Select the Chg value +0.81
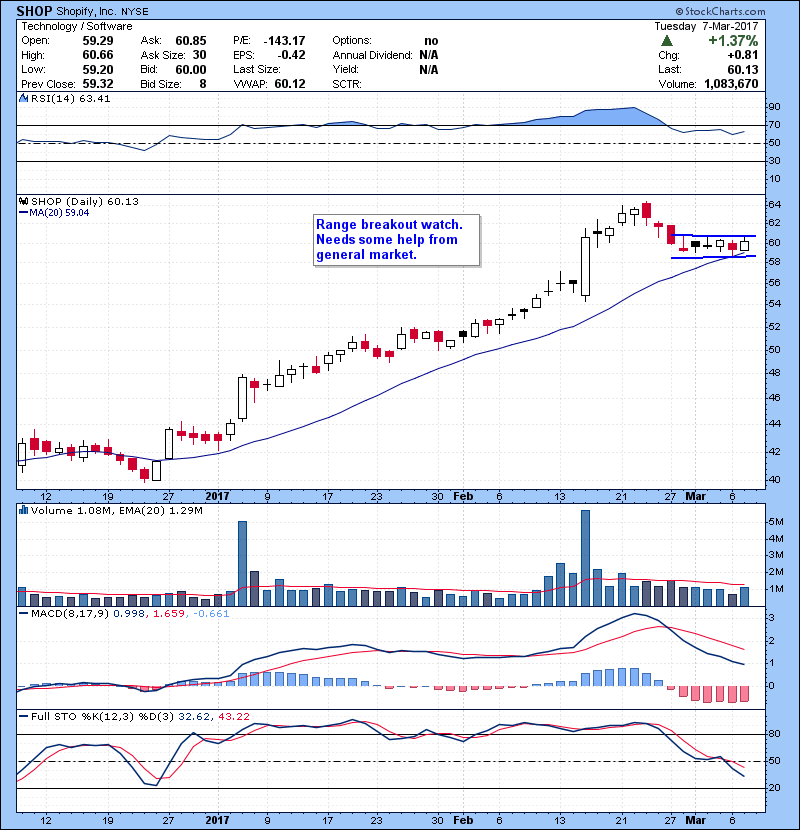The image size is (800, 830). pyautogui.click(x=743, y=55)
